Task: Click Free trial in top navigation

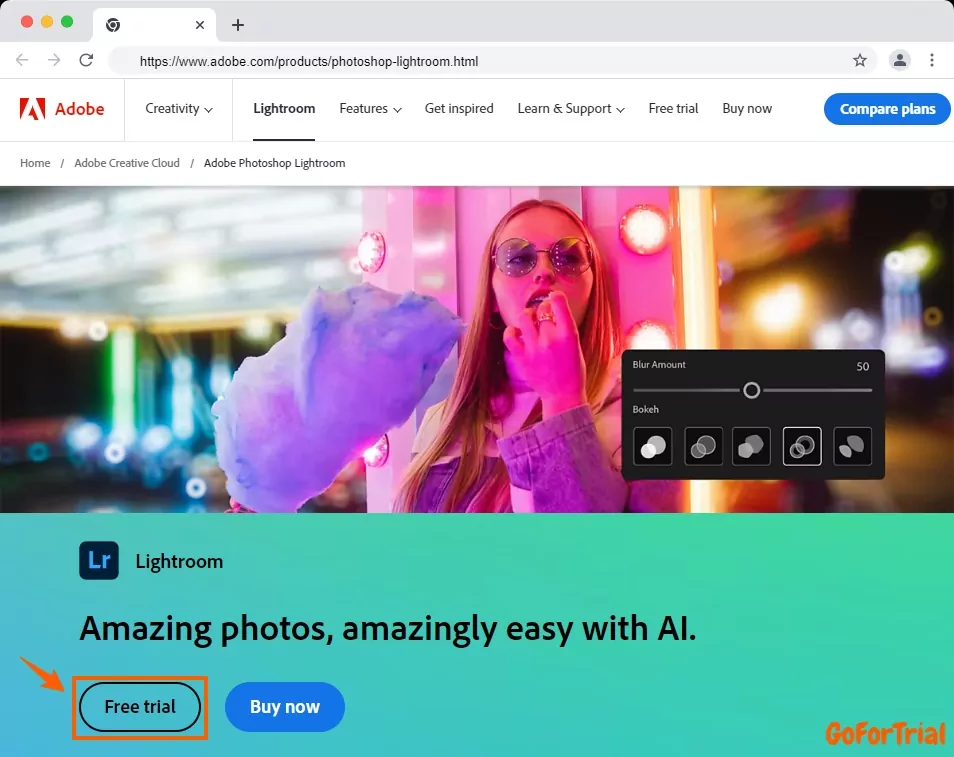Action: pos(673,109)
